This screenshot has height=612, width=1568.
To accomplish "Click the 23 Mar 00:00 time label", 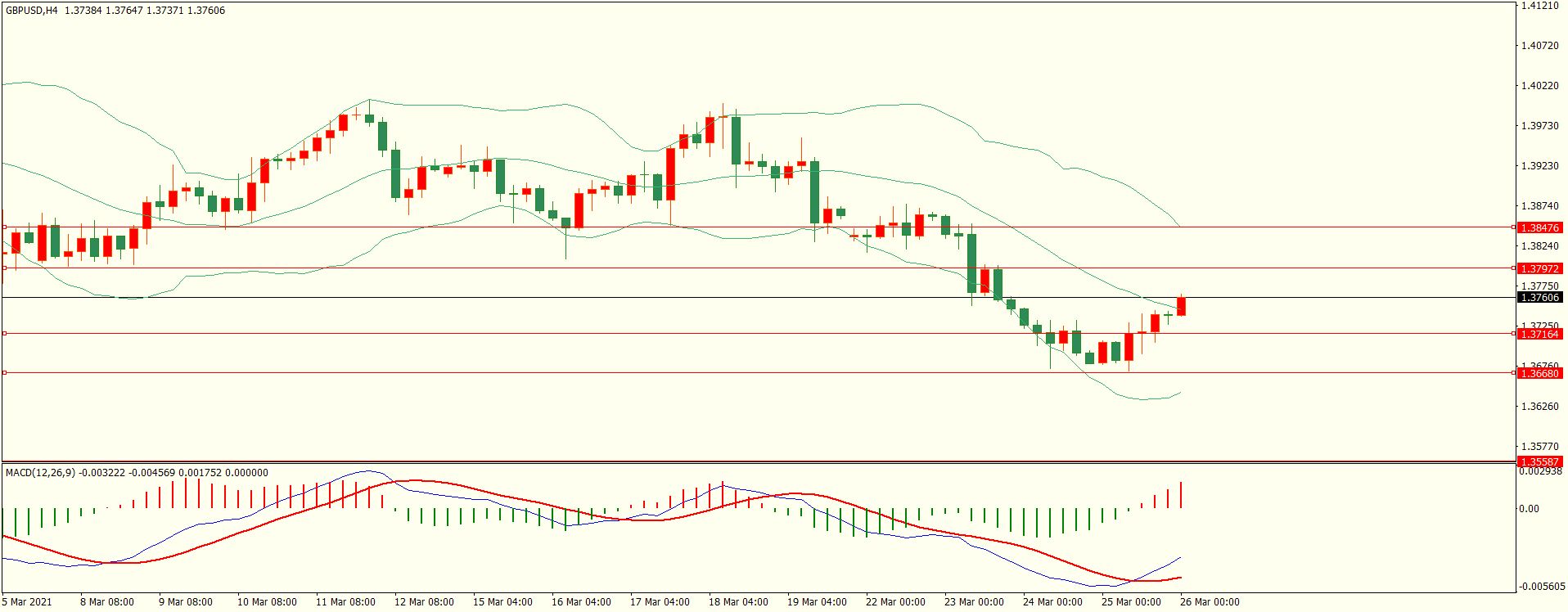I will point(974,602).
